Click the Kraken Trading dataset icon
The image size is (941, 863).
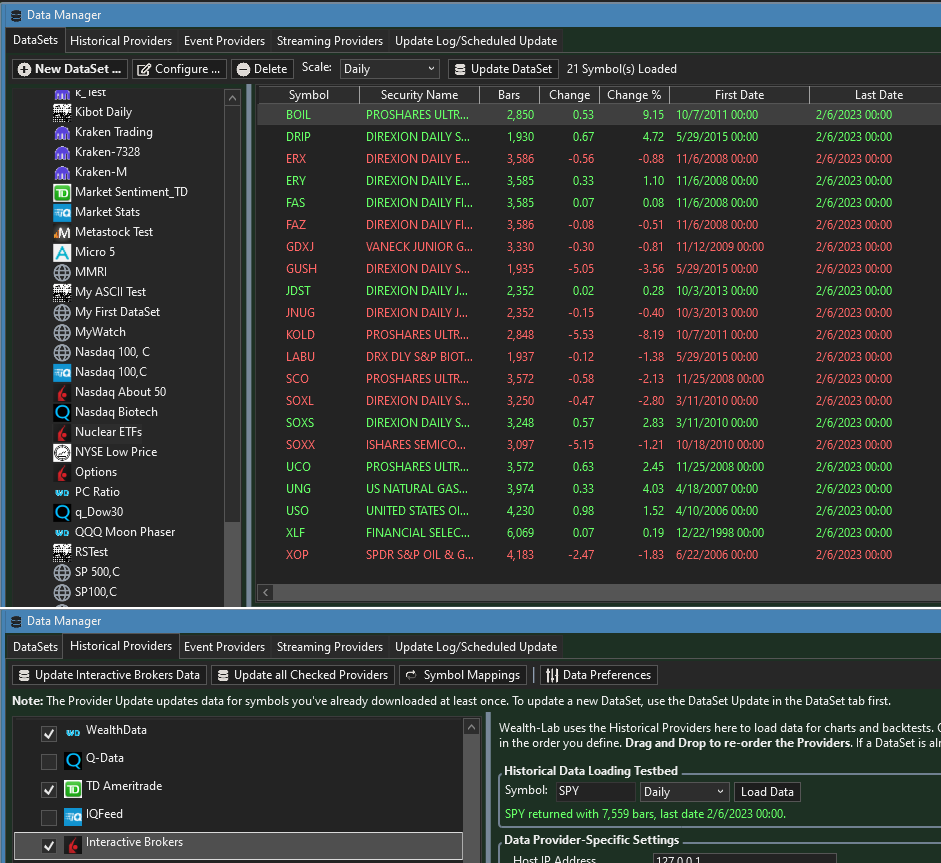tap(62, 132)
